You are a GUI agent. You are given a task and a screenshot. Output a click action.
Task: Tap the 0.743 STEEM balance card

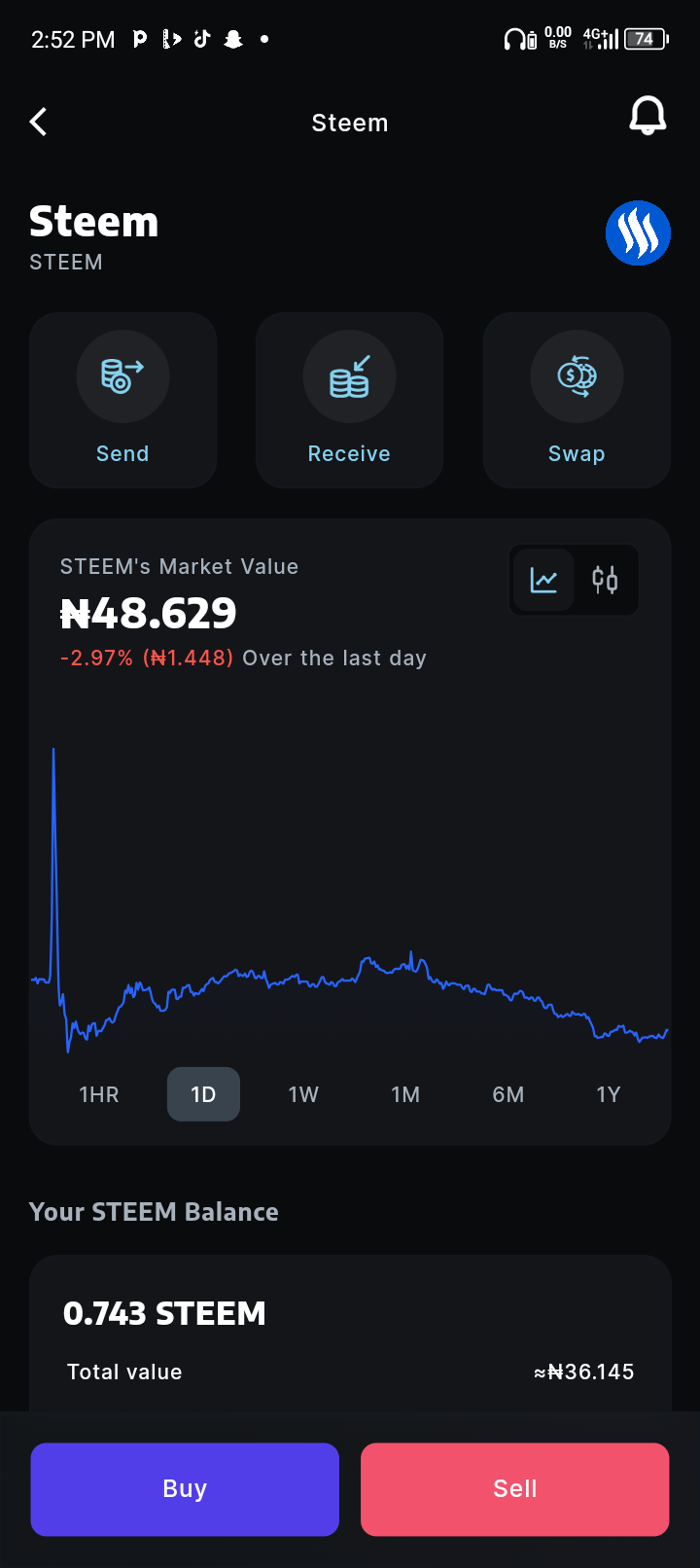tap(350, 1334)
